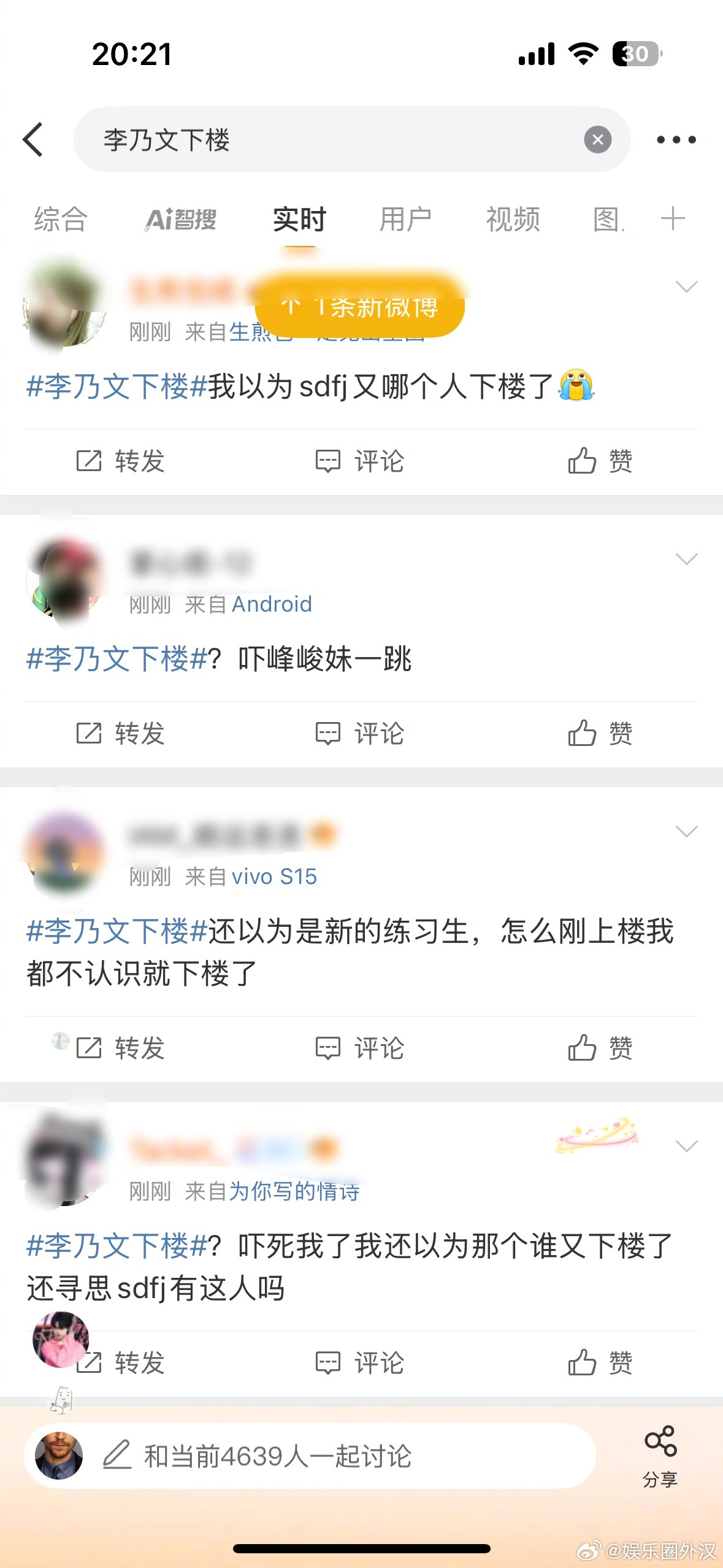Viewport: 723px width, 1568px height.
Task: Clear the search field text
Action: point(597,140)
